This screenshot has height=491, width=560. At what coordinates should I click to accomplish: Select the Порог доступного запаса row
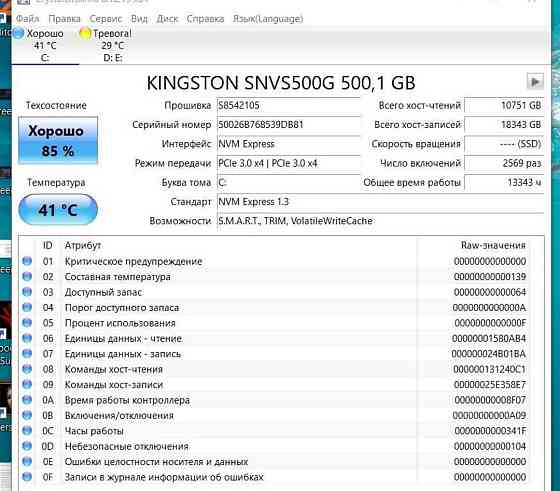[x=275, y=307]
